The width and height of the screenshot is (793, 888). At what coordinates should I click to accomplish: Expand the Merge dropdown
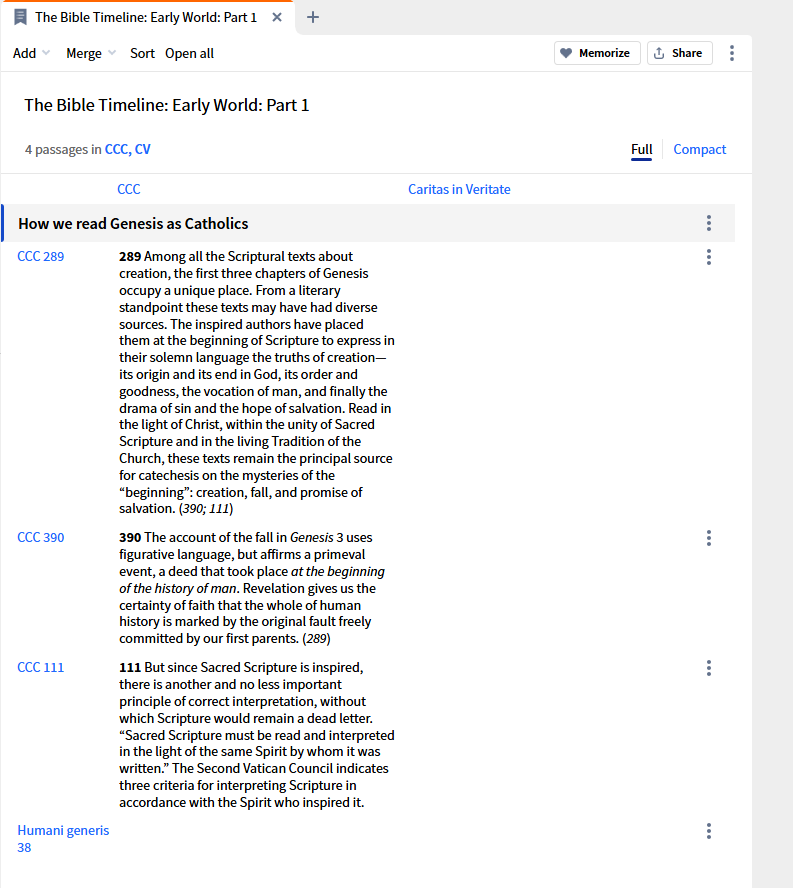tap(91, 53)
